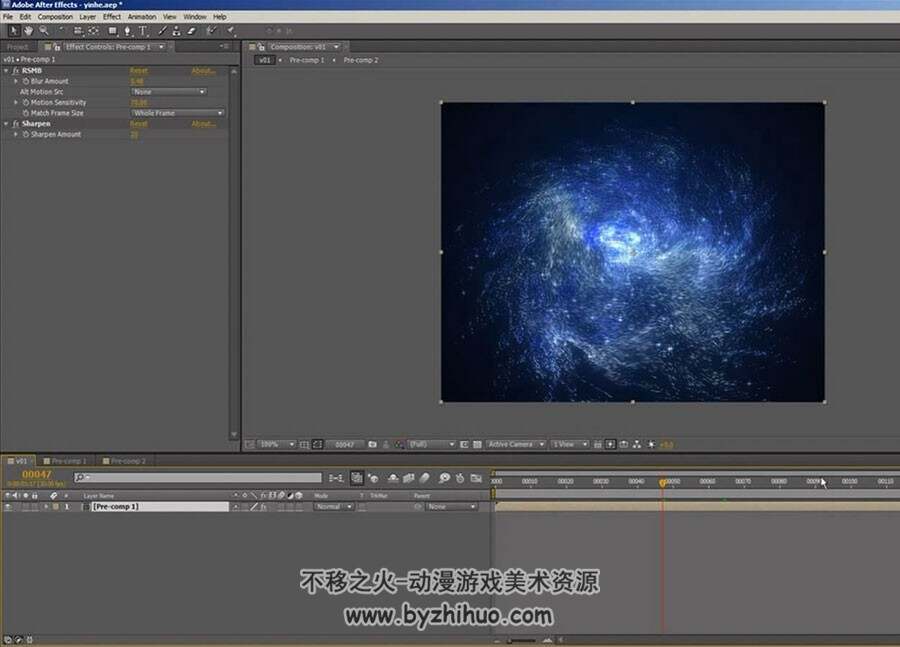Collapse the RSMB effect group
Screen dimensions: 900x647
click(x=6, y=71)
